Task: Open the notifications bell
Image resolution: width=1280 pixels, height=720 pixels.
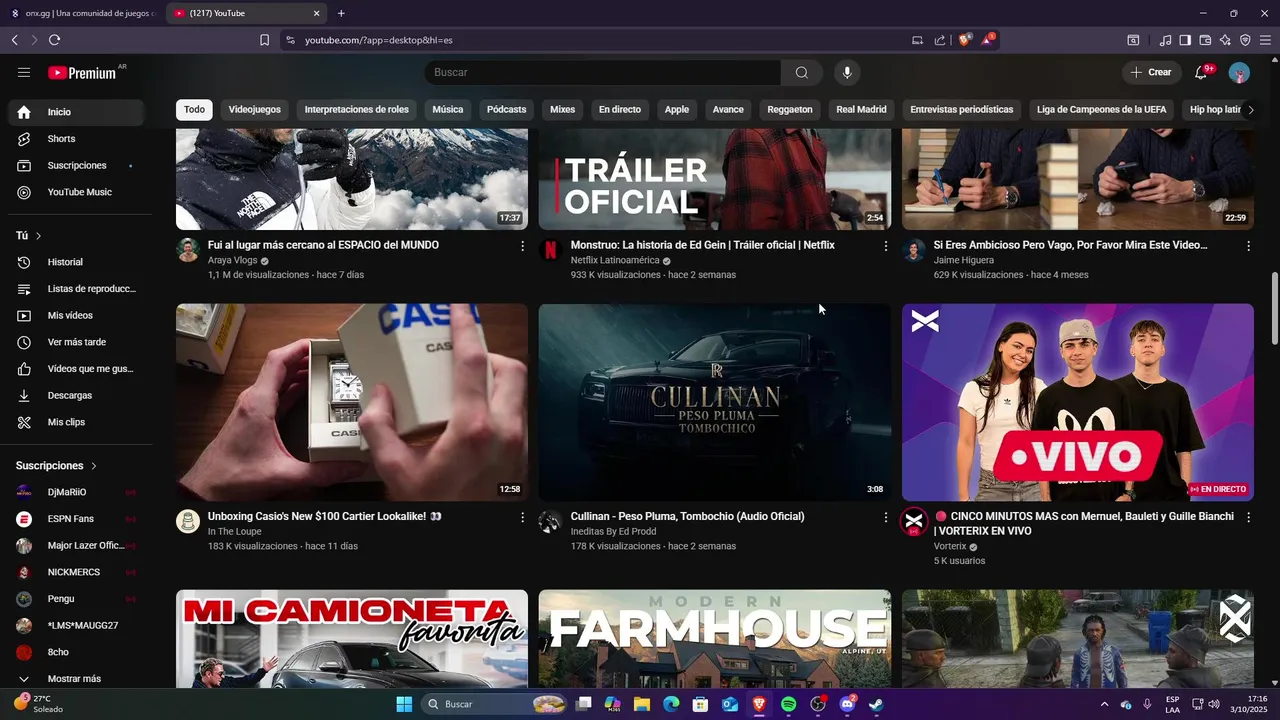Action: click(x=1202, y=72)
